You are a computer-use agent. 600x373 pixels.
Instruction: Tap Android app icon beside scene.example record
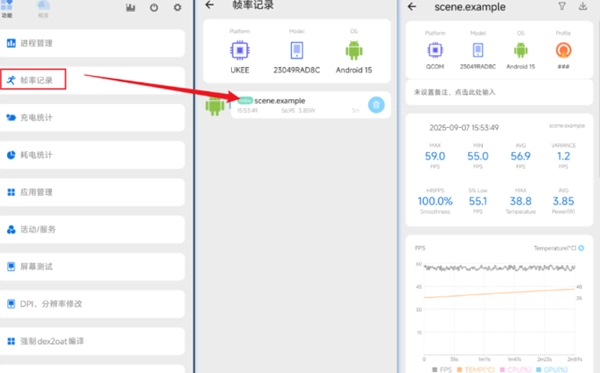[x=215, y=106]
